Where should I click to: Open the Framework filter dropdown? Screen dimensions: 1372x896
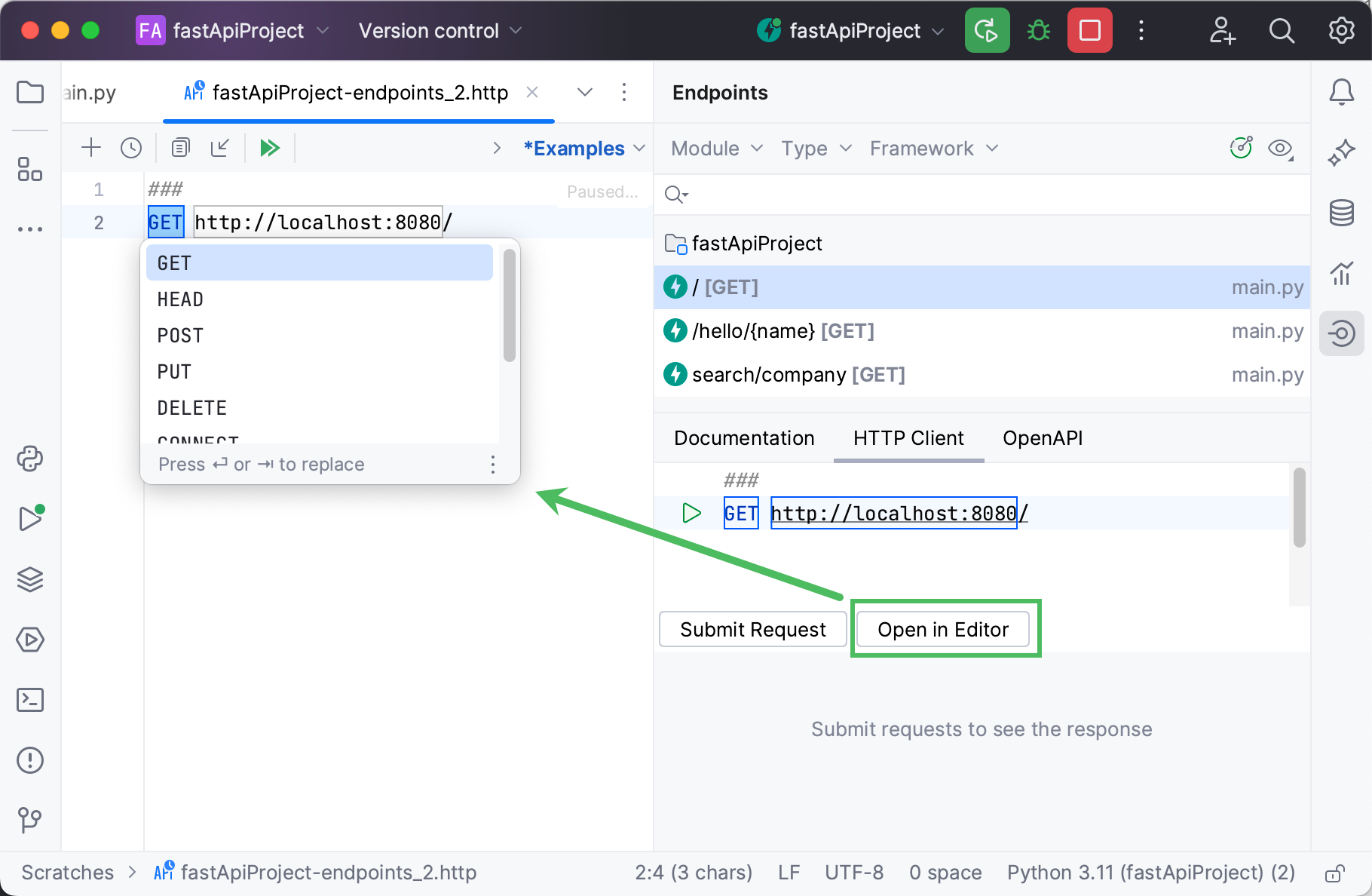pyautogui.click(x=933, y=149)
